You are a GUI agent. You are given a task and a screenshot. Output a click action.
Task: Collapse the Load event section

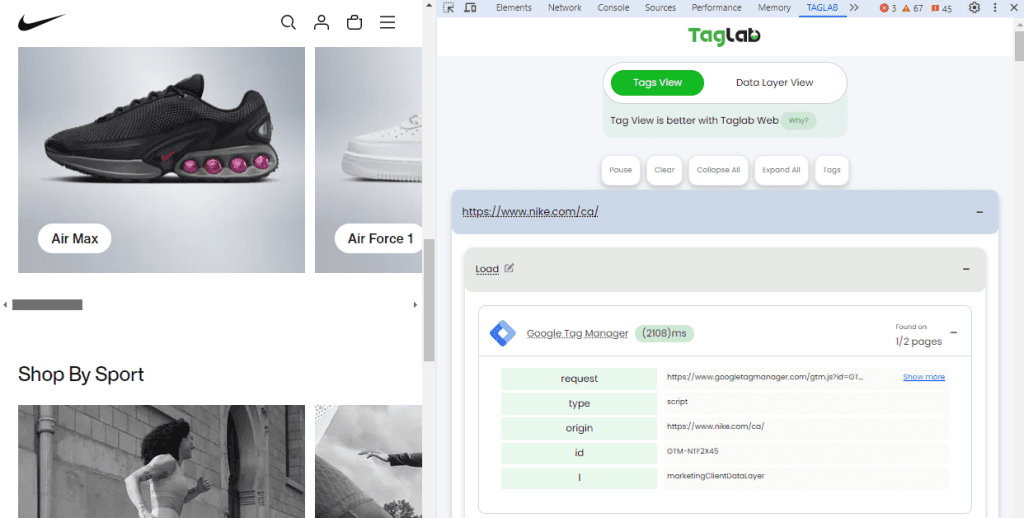pyautogui.click(x=966, y=268)
